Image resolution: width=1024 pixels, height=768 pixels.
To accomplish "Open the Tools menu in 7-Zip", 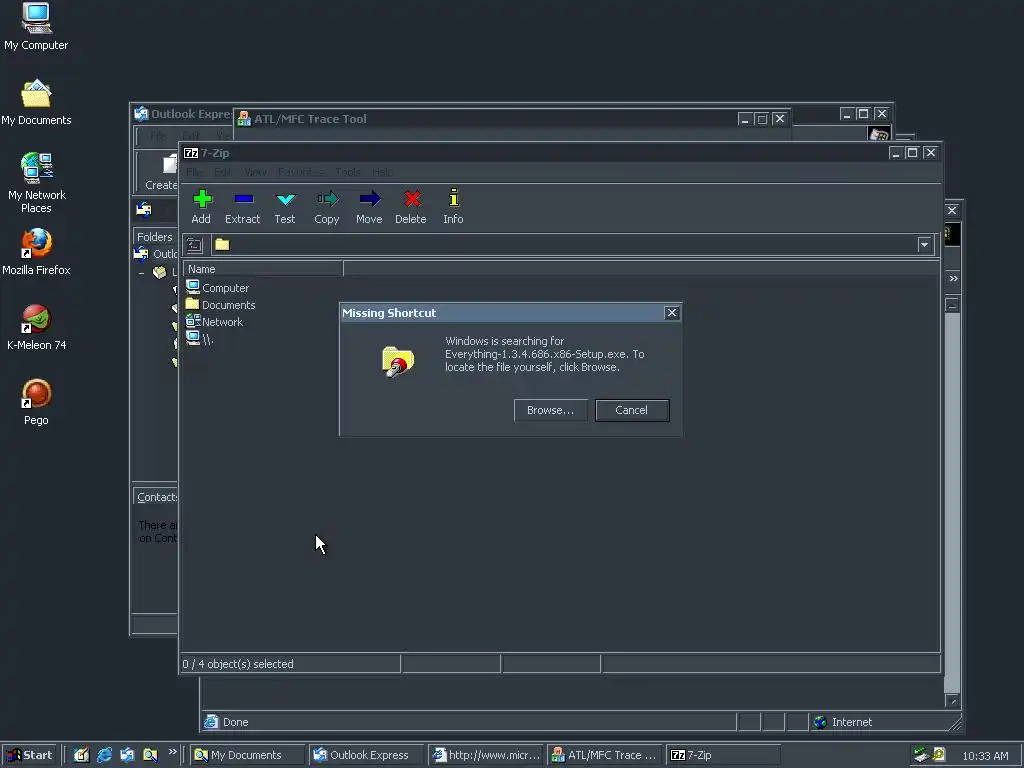I will tap(347, 172).
